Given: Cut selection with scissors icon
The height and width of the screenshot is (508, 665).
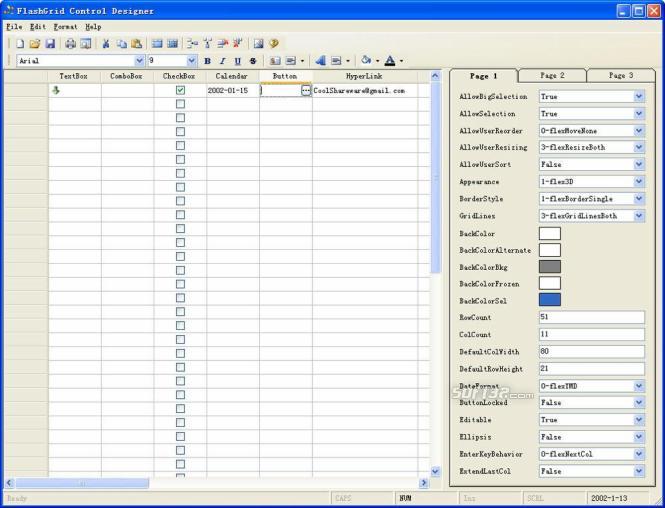Looking at the screenshot, I should 106,44.
